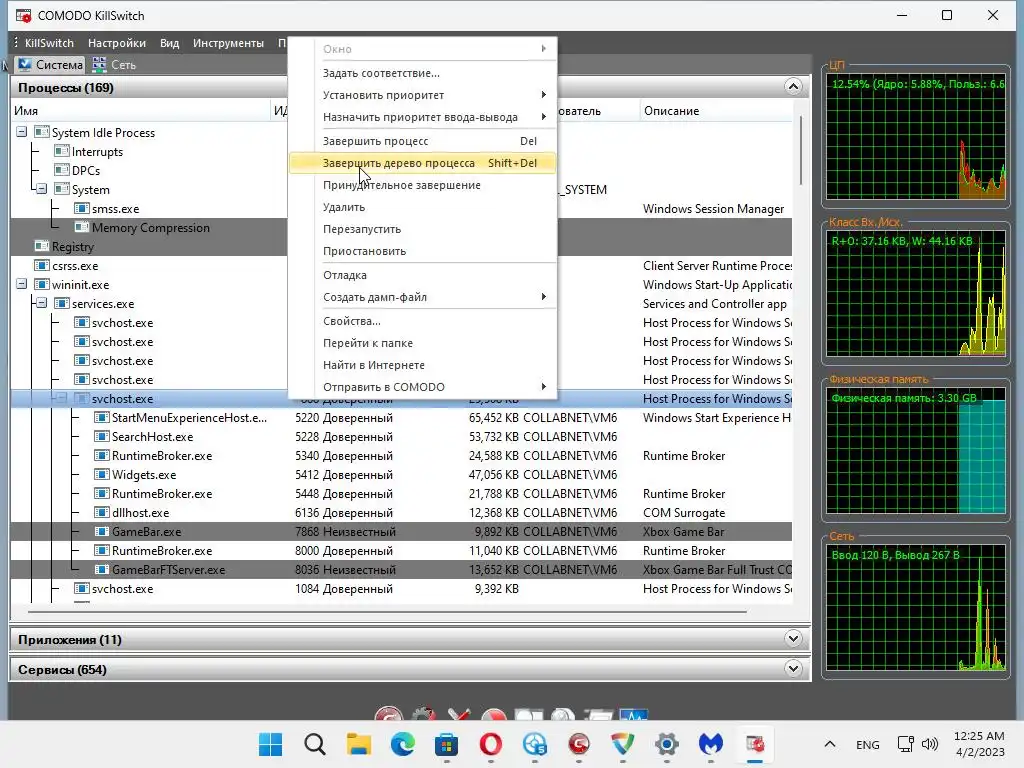This screenshot has height=768, width=1024.
Task: Select 'Удалить' in context menu
Action: (423, 207)
